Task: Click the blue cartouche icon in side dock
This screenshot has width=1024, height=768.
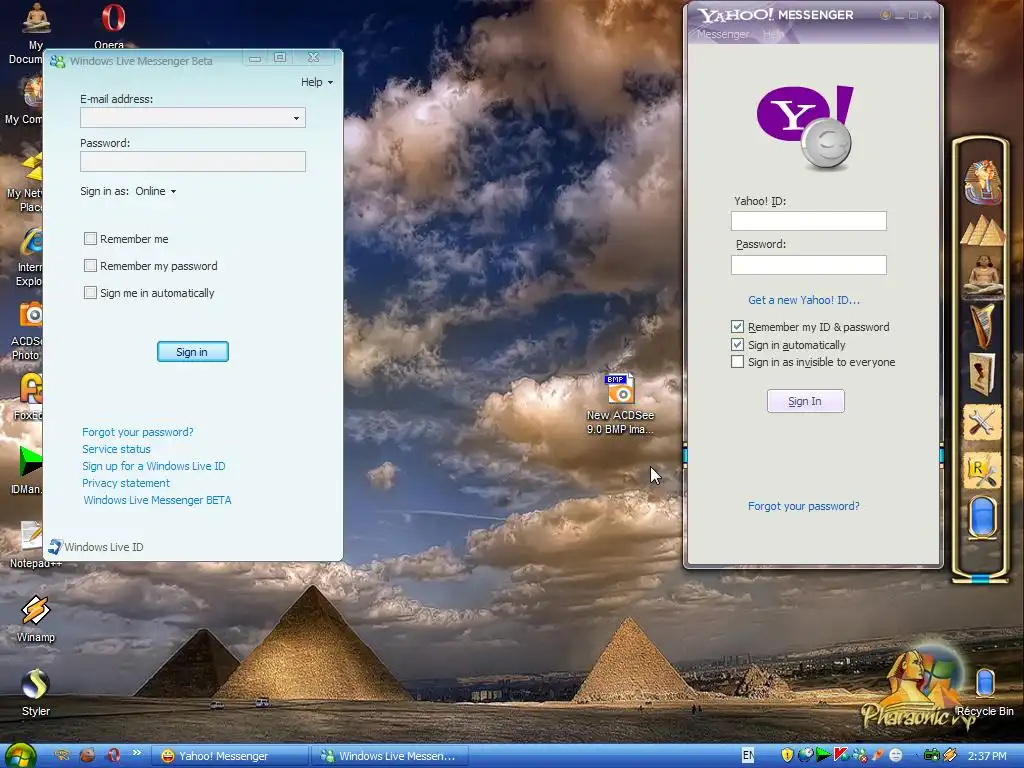Action: [982, 517]
